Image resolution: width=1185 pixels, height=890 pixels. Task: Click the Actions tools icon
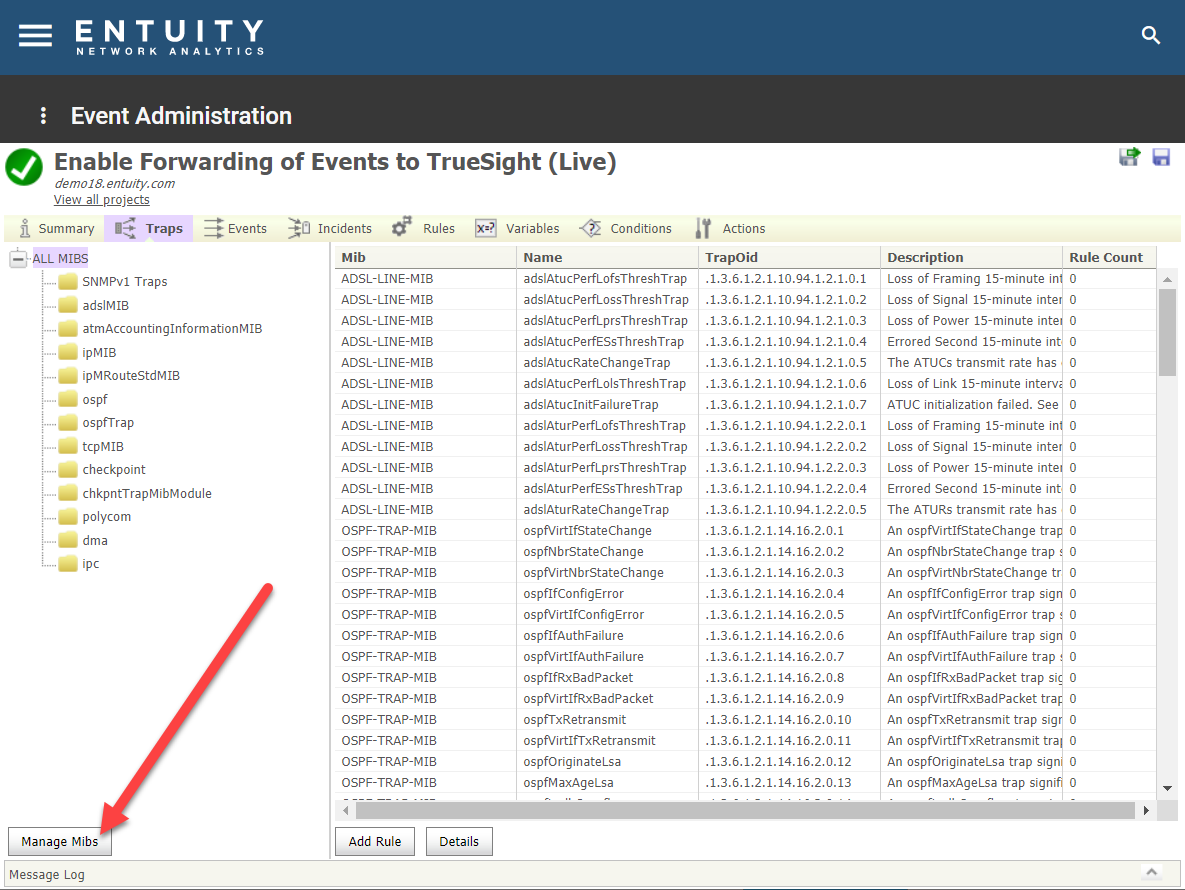(x=703, y=228)
